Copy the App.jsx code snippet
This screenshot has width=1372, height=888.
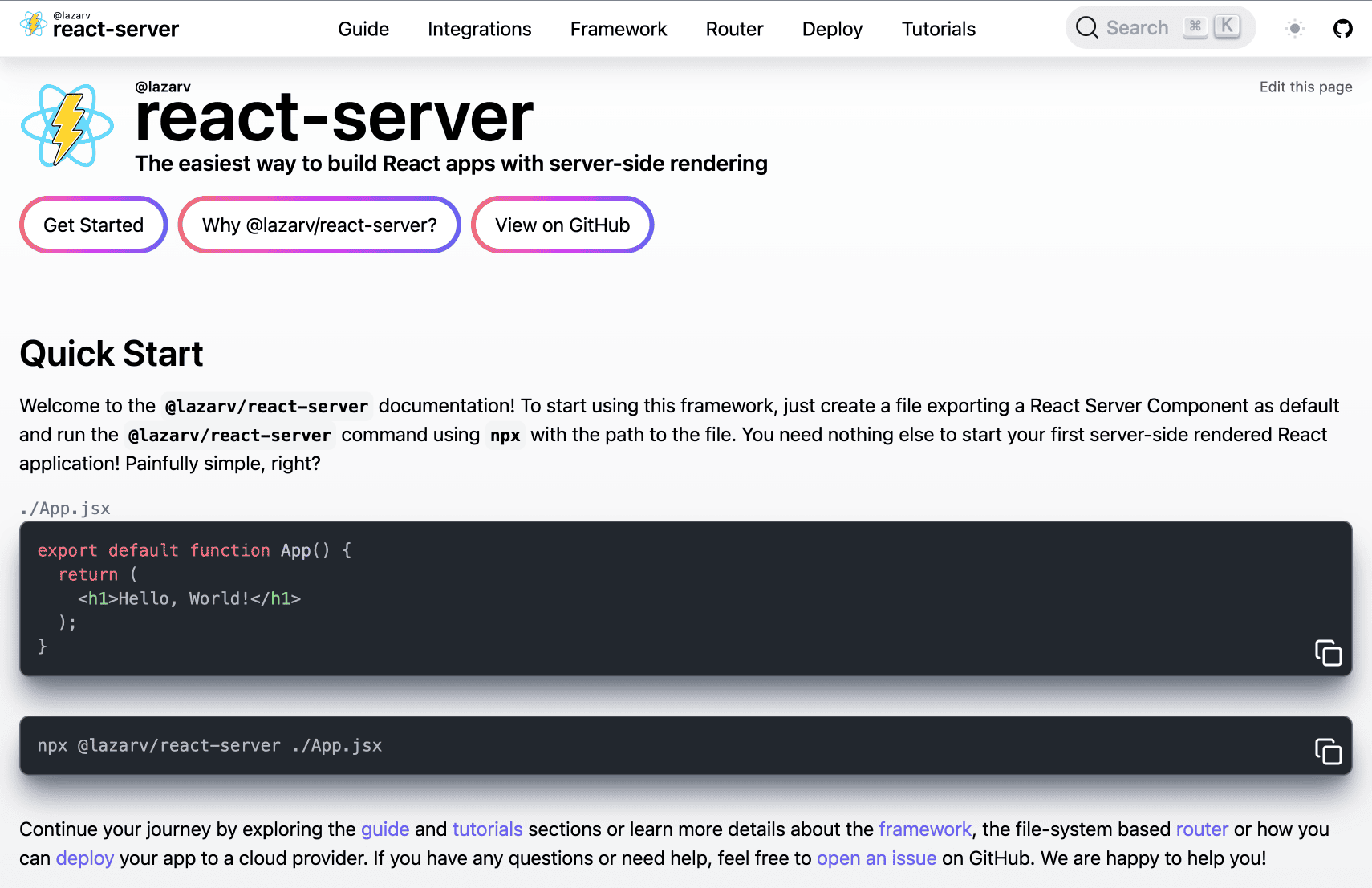pyautogui.click(x=1328, y=653)
